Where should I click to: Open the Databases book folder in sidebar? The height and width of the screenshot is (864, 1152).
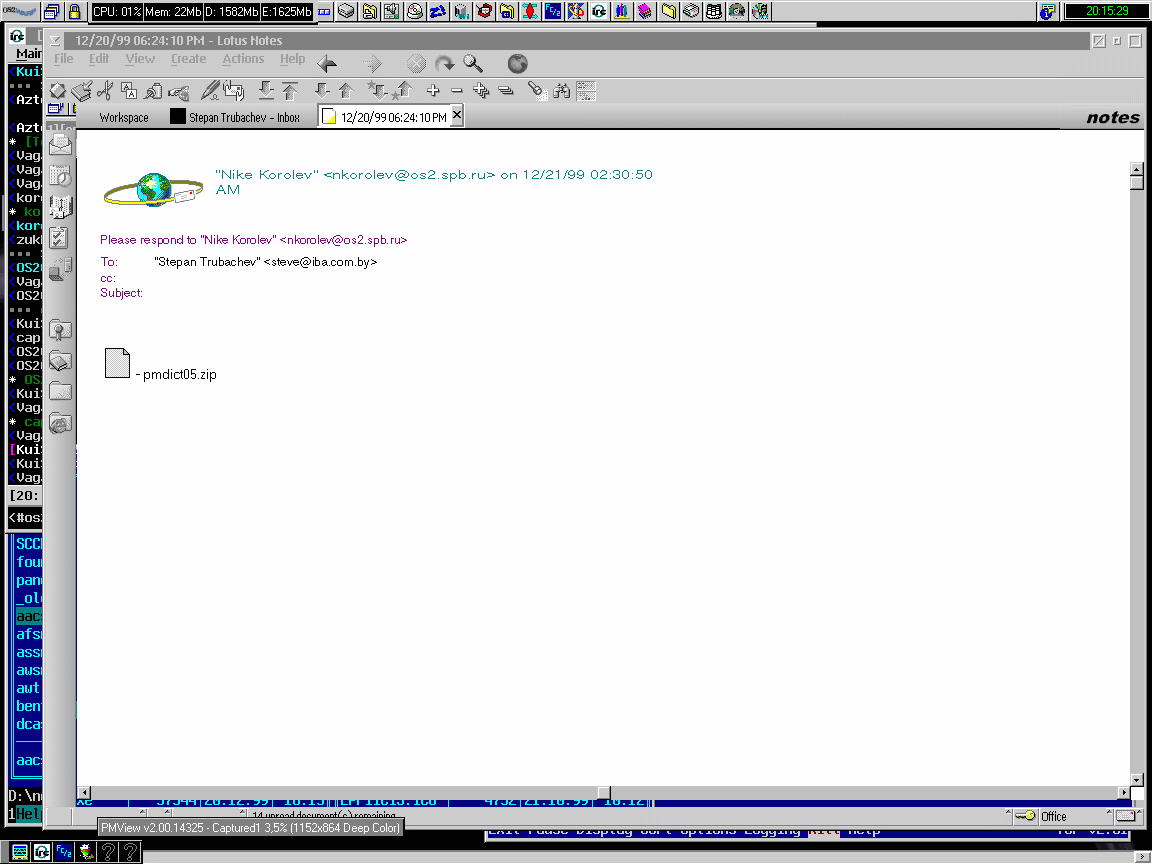click(x=60, y=361)
